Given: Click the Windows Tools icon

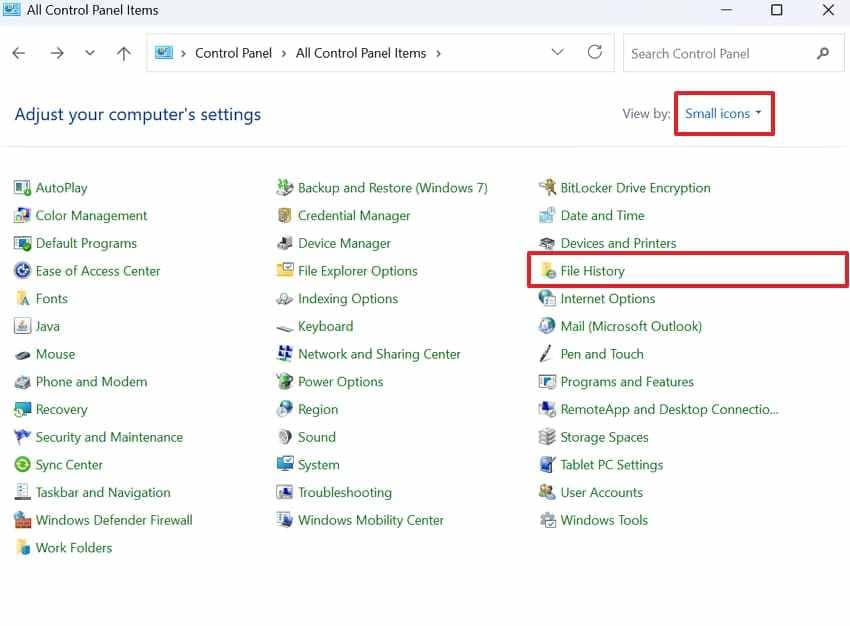Looking at the screenshot, I should point(547,520).
